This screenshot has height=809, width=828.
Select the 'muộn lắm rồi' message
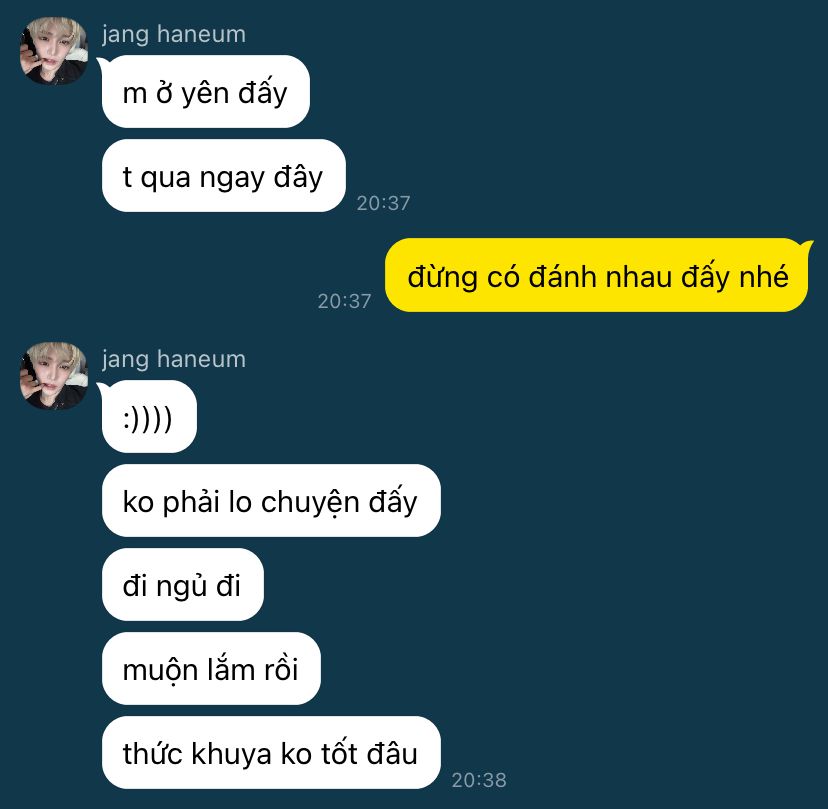coord(211,669)
